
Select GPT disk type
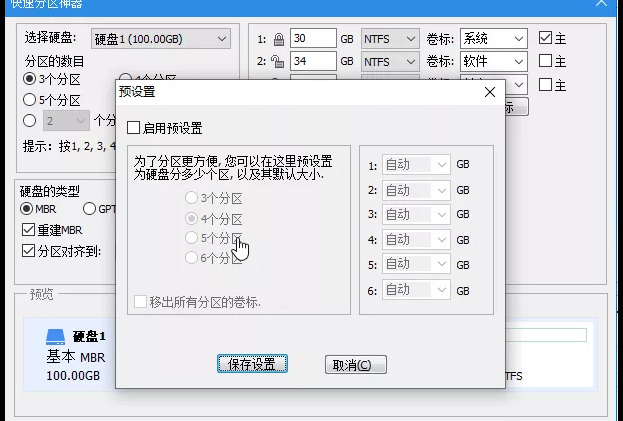(x=89, y=209)
